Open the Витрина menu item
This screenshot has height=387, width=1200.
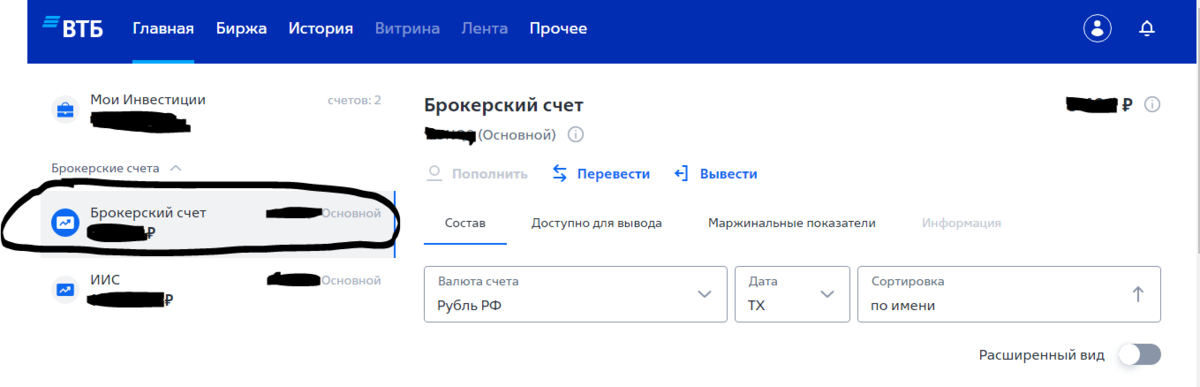pyautogui.click(x=407, y=28)
